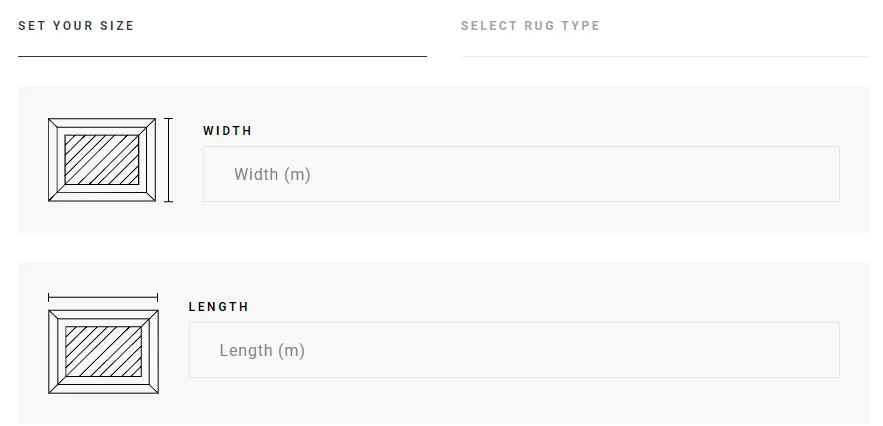
Task: Click the dark underline beneath Set Your Size
Action: pyautogui.click(x=222, y=57)
